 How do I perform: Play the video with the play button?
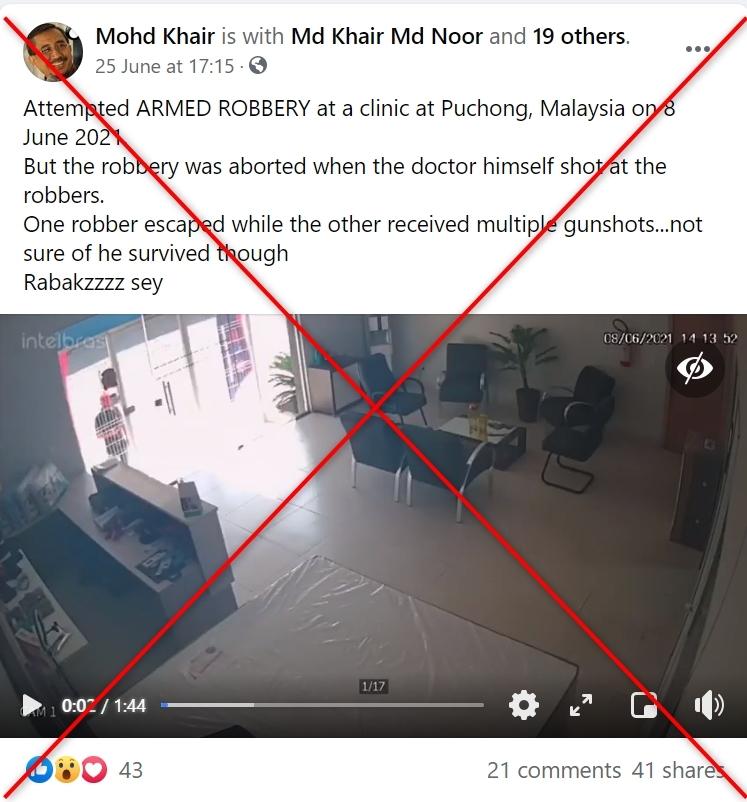click(32, 705)
